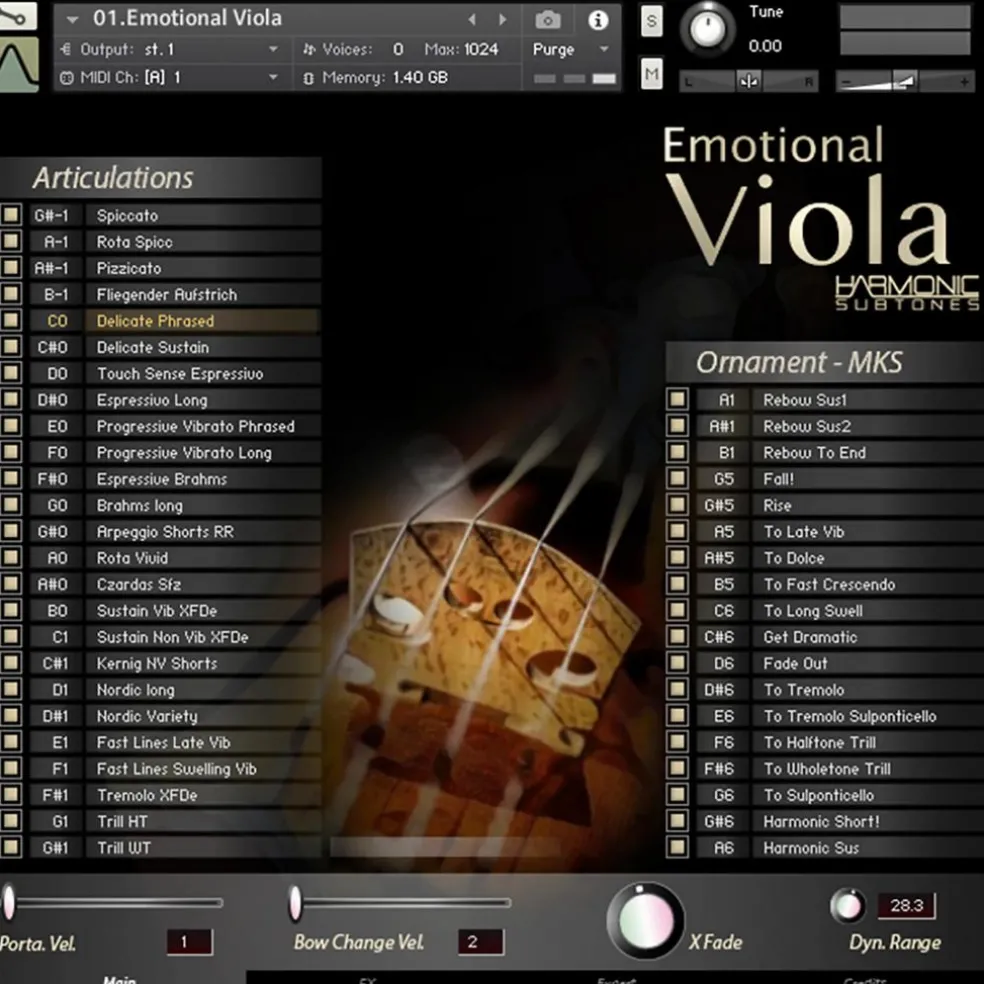
Task: Enable the Pizzicato articulation checkbox
Action: [11, 267]
